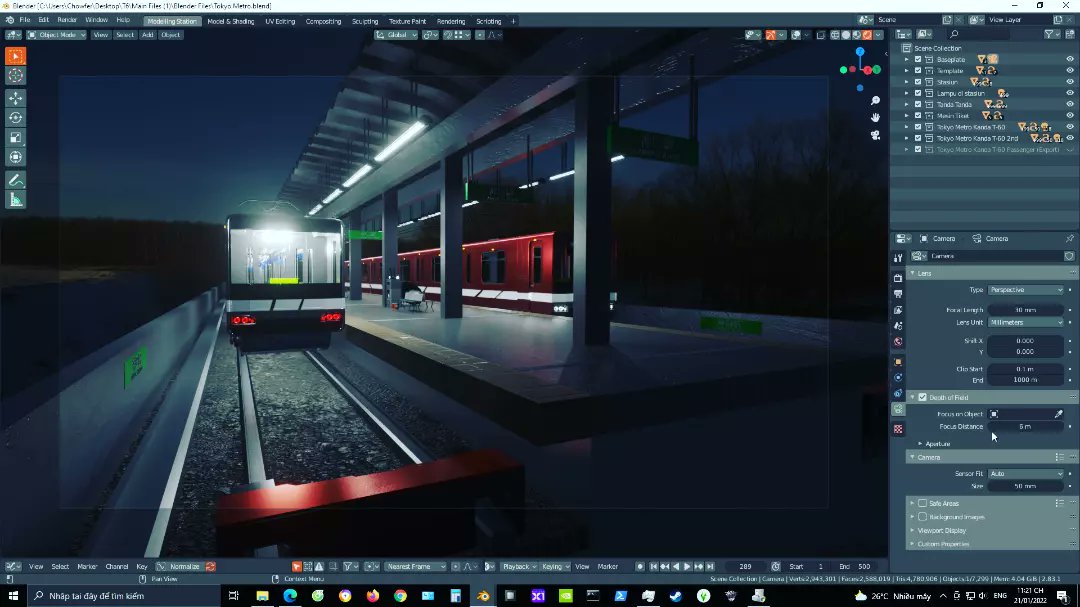Toggle Stasiun collection checkbox

tap(917, 82)
